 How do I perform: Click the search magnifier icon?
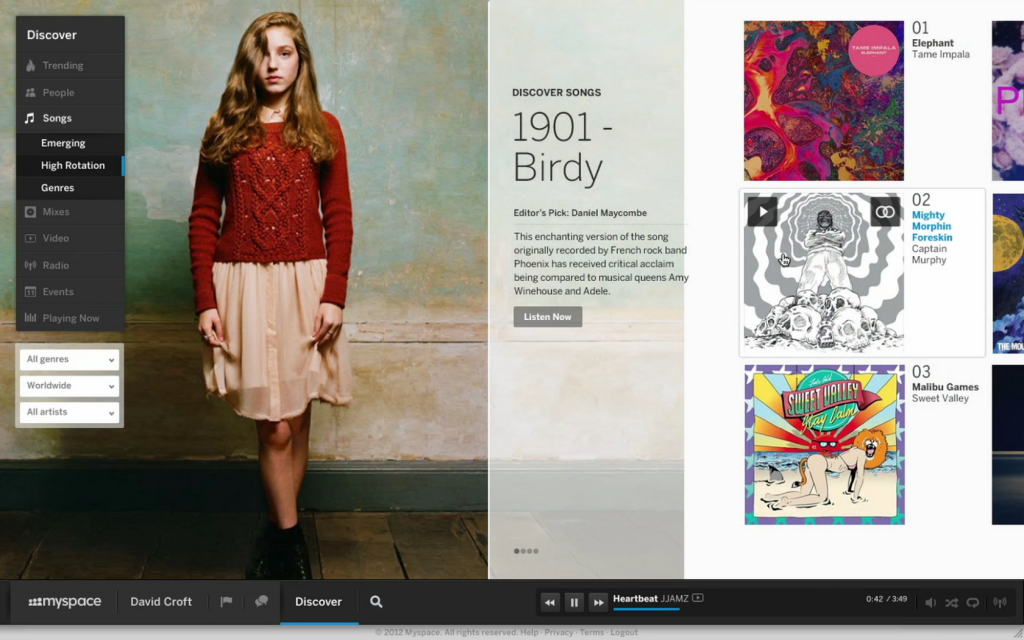click(376, 601)
